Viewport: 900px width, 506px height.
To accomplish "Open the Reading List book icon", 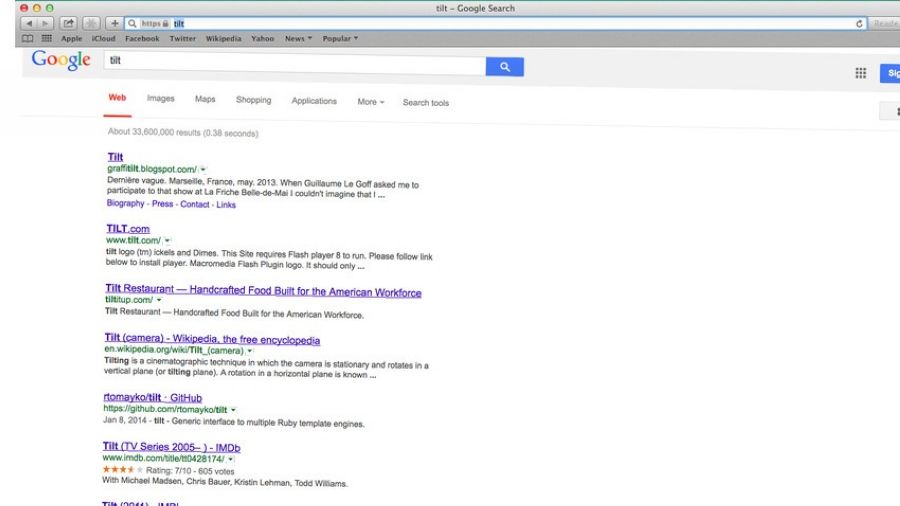I will [27, 38].
